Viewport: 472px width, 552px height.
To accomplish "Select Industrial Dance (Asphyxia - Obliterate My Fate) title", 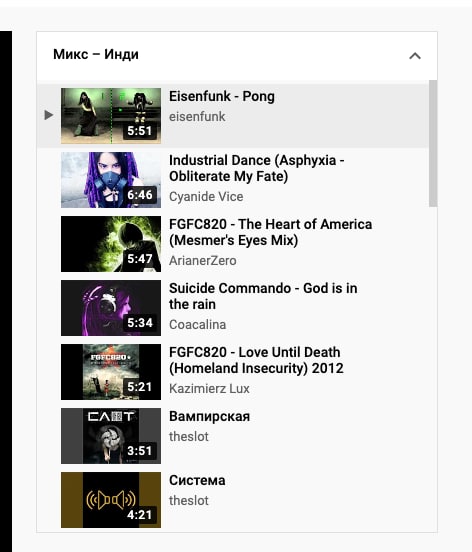I will [x=257, y=168].
